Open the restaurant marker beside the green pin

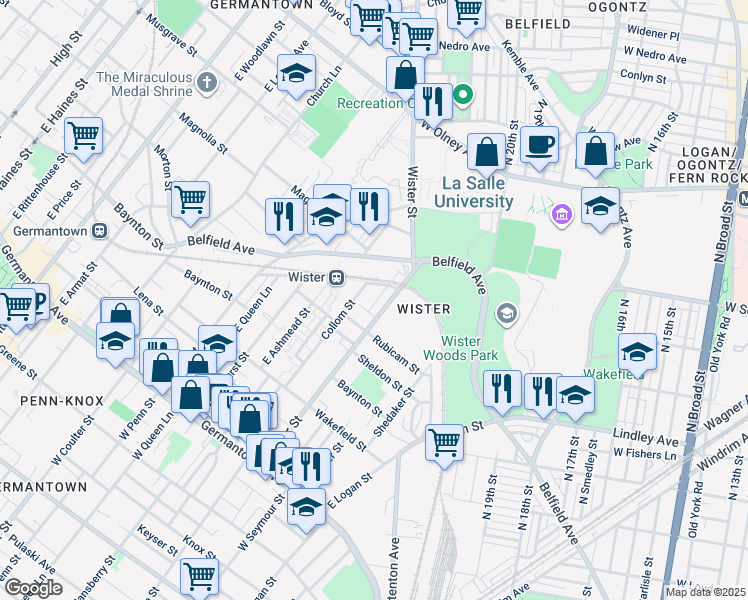[x=434, y=104]
